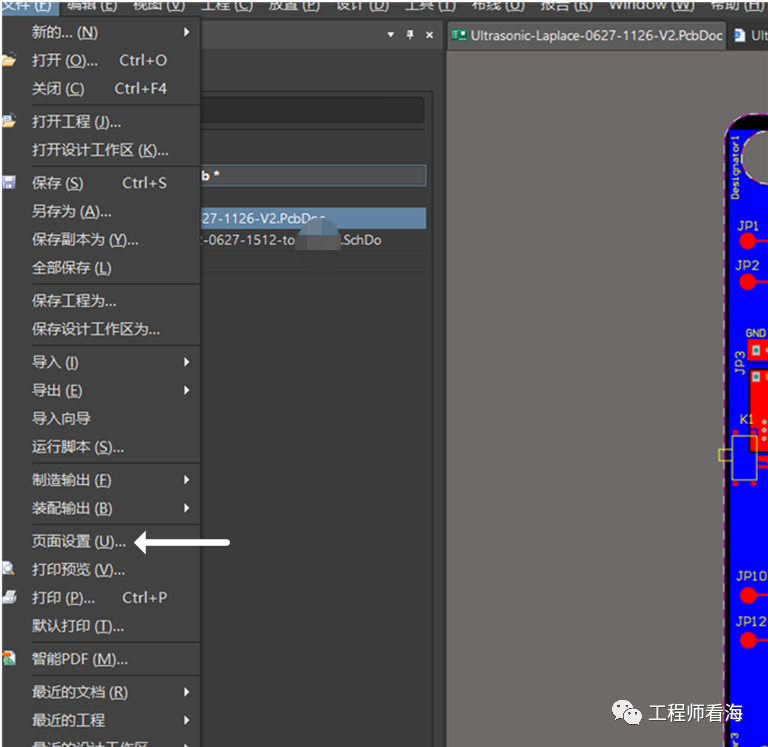
Task: Choose 页面设置 (U) from the File menu
Action: pos(79,541)
